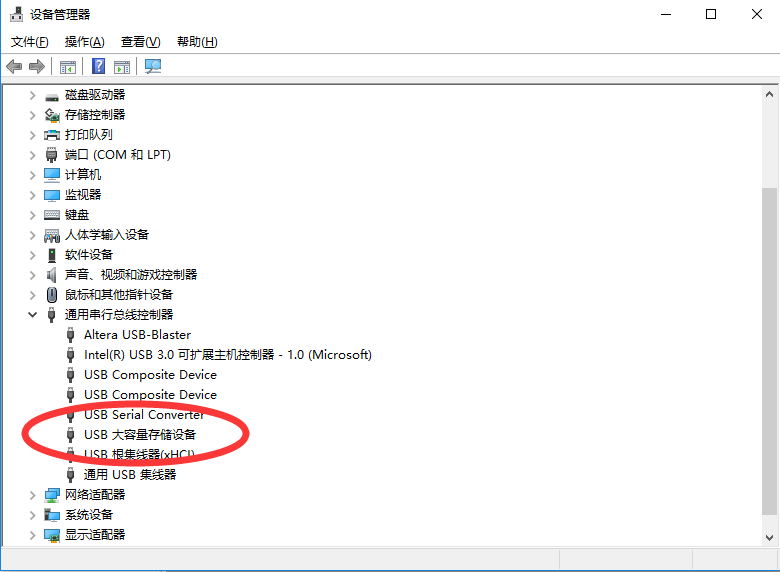
Task: Open the 操作(A) menu
Action: click(x=84, y=42)
